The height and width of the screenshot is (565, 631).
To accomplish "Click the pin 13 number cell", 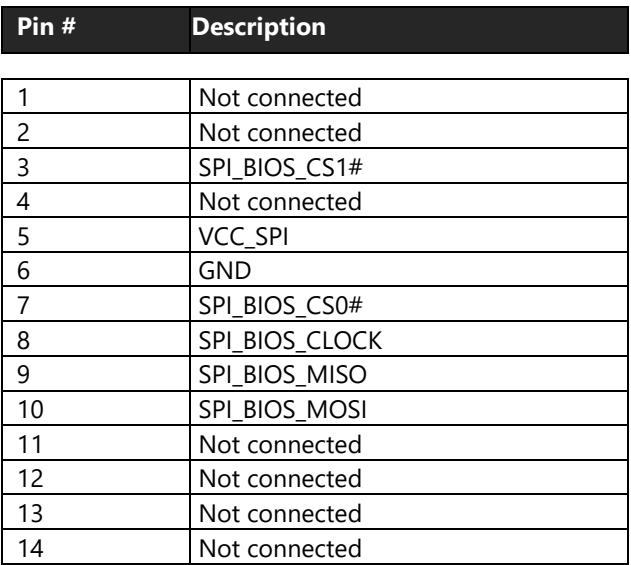I will click(x=96, y=512).
